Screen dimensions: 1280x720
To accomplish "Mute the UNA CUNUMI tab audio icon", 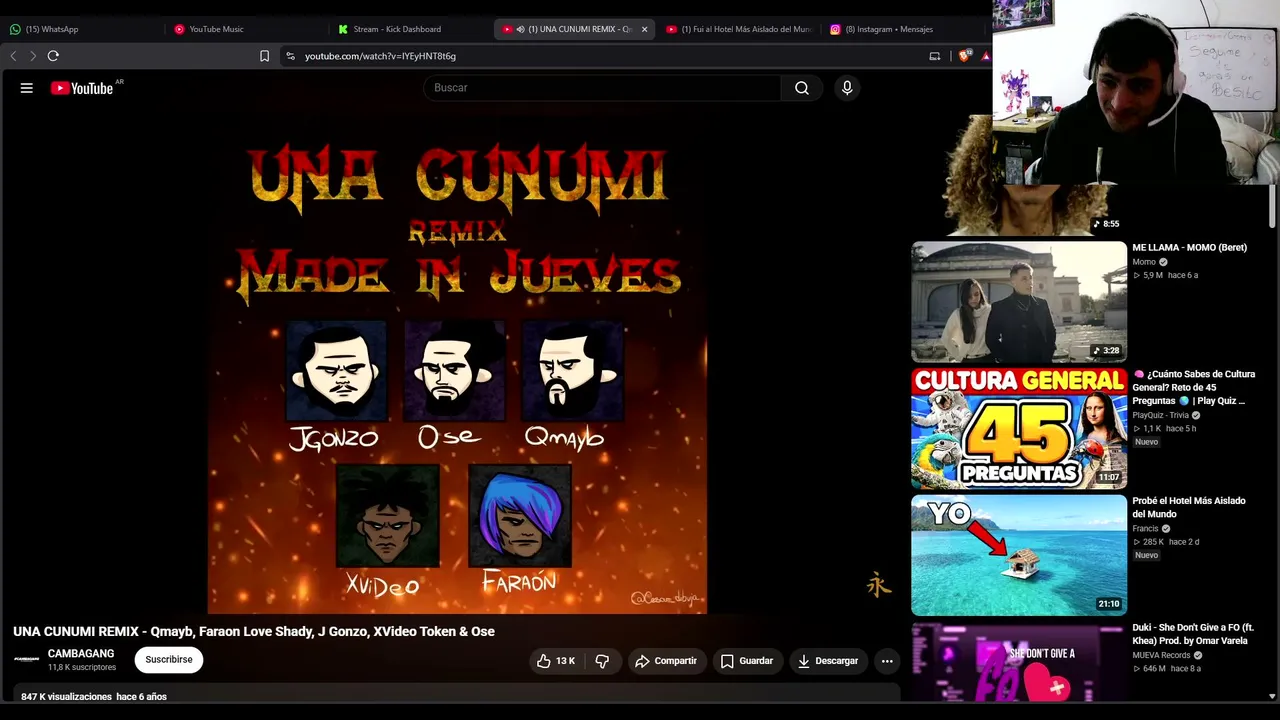I will (520, 29).
